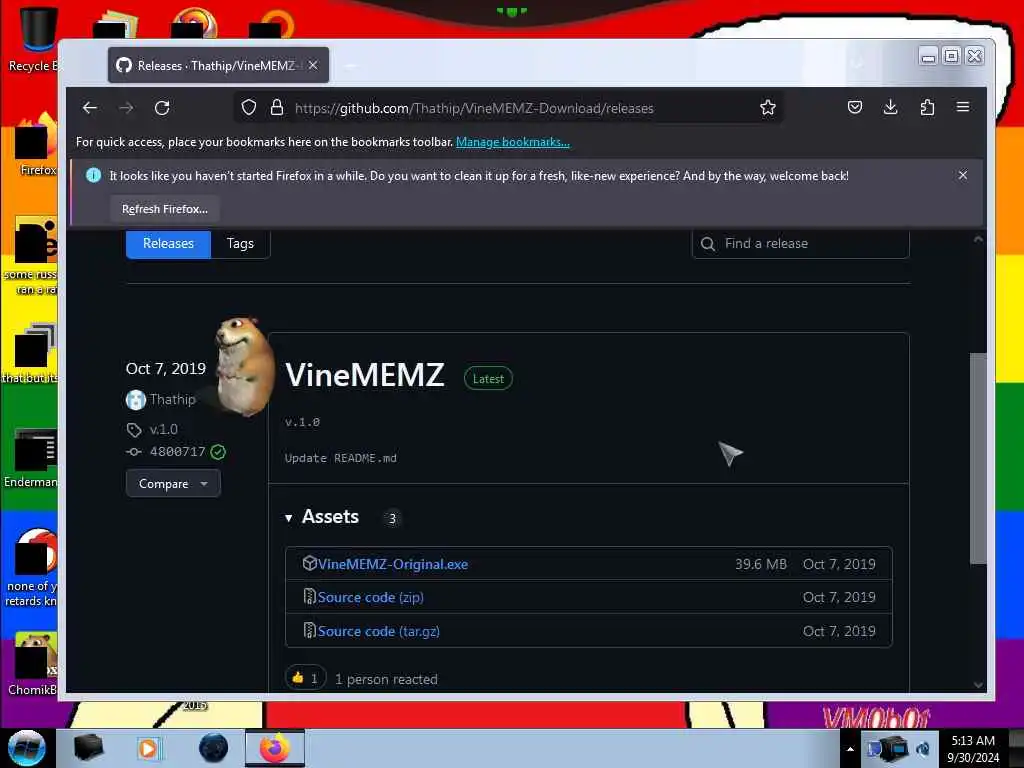Open the Firefox hamburger menu
This screenshot has width=1024, height=768.
pyautogui.click(x=963, y=107)
